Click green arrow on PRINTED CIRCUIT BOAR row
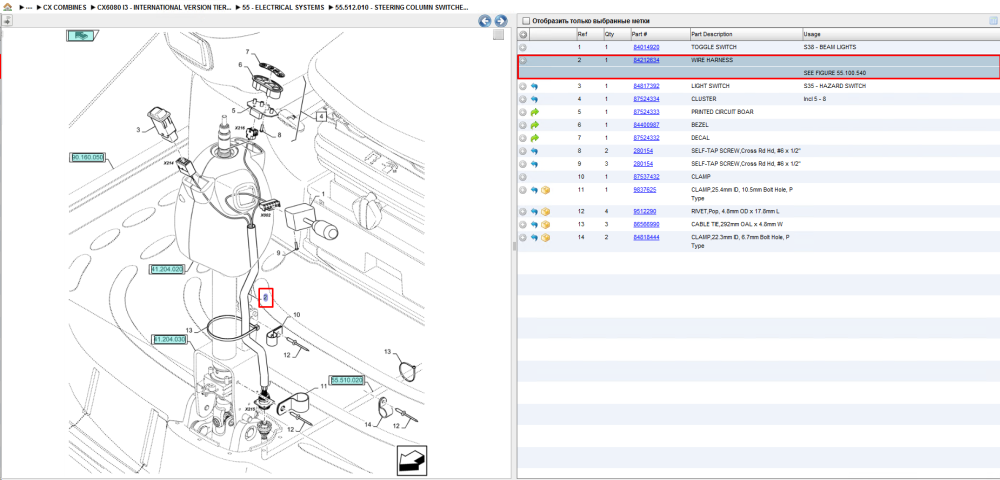Screen dimensions: 1000x480 [x=534, y=112]
